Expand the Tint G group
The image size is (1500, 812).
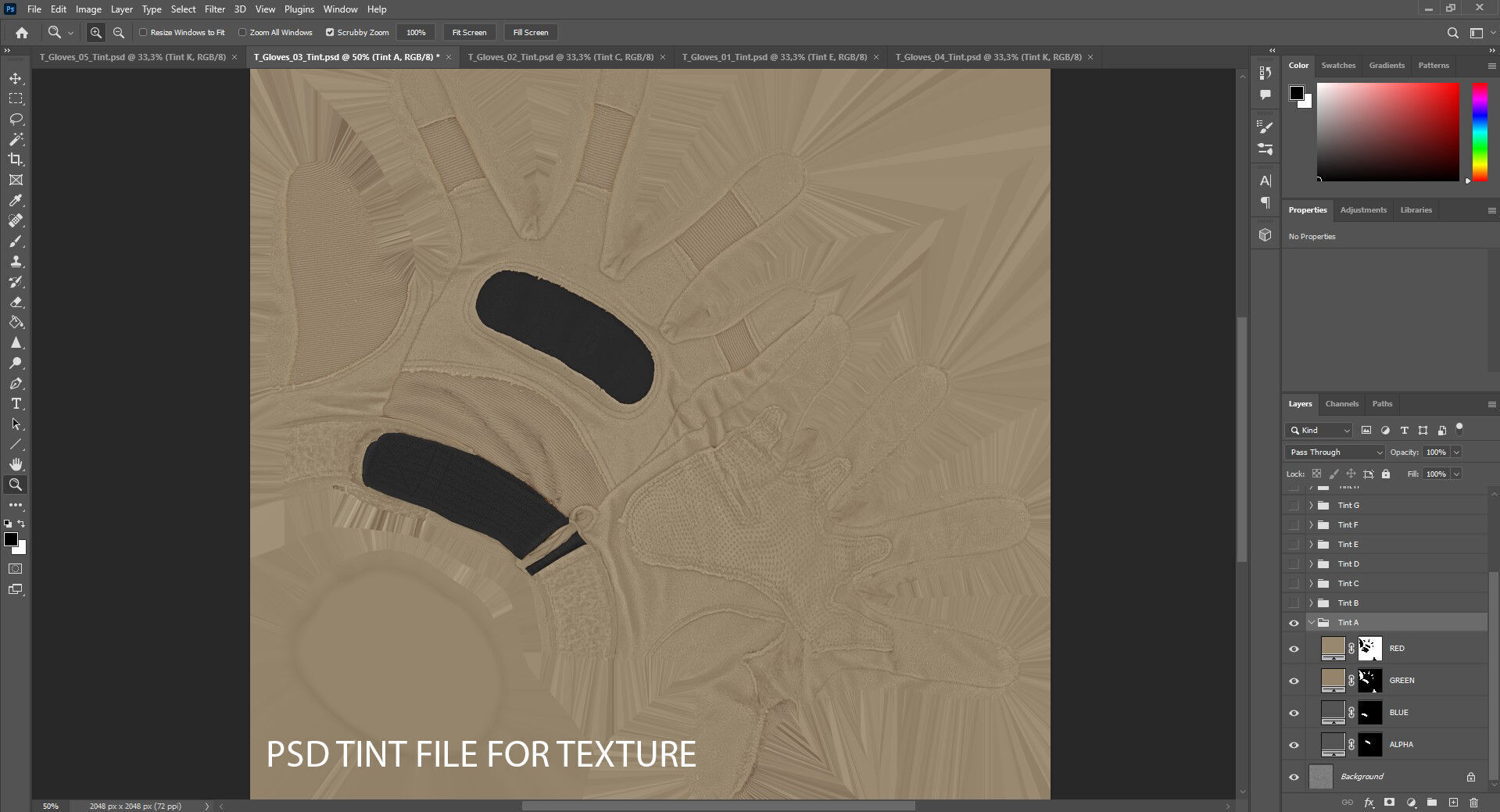coord(1311,506)
